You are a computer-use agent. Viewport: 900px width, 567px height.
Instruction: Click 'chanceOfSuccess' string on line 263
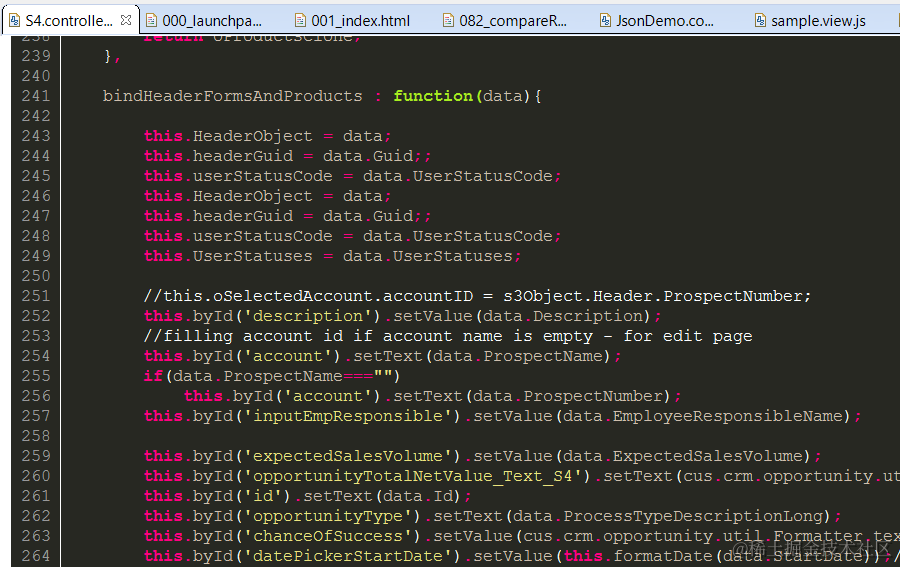[x=328, y=536]
